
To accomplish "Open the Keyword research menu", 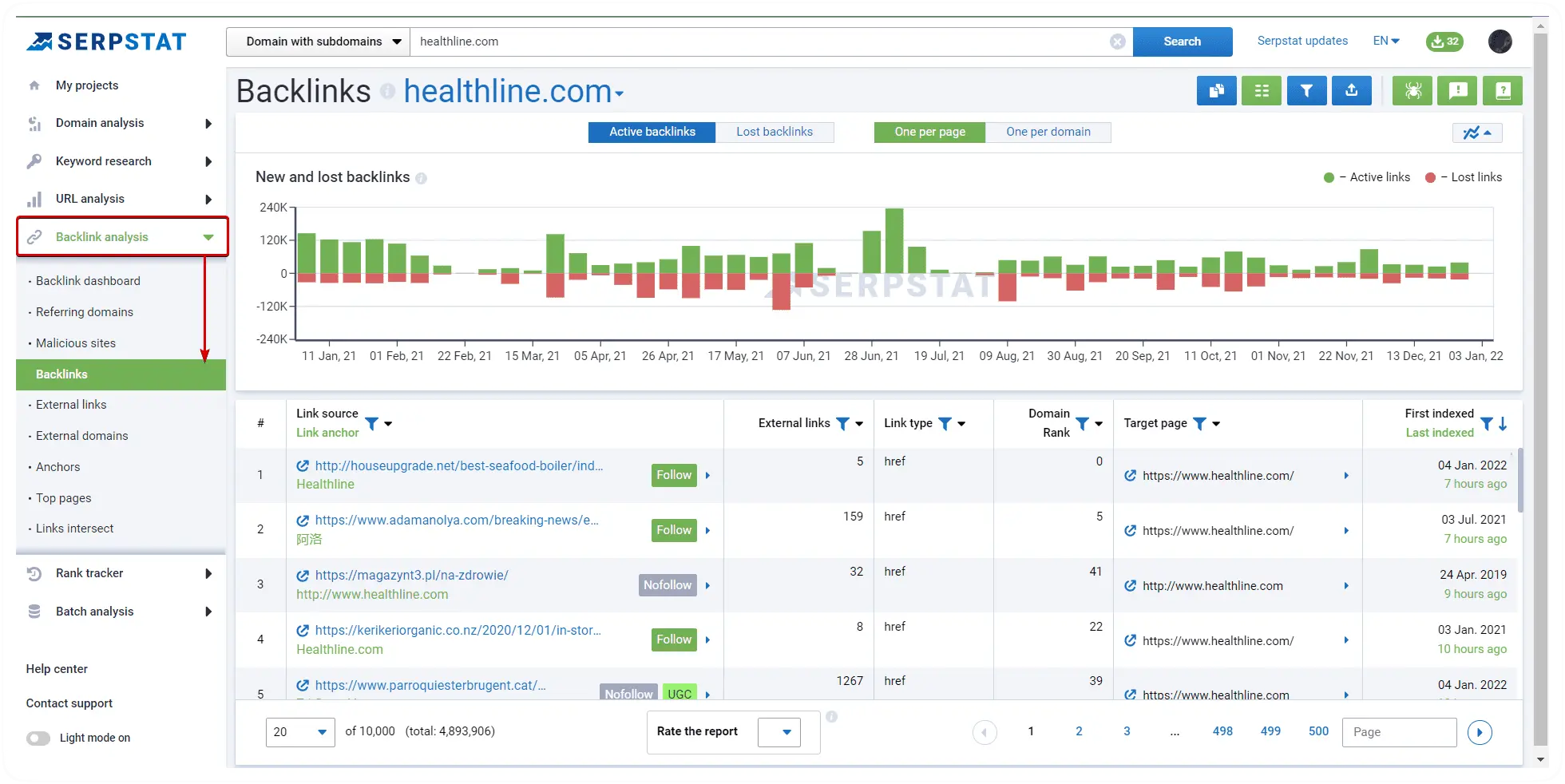I will (x=103, y=160).
